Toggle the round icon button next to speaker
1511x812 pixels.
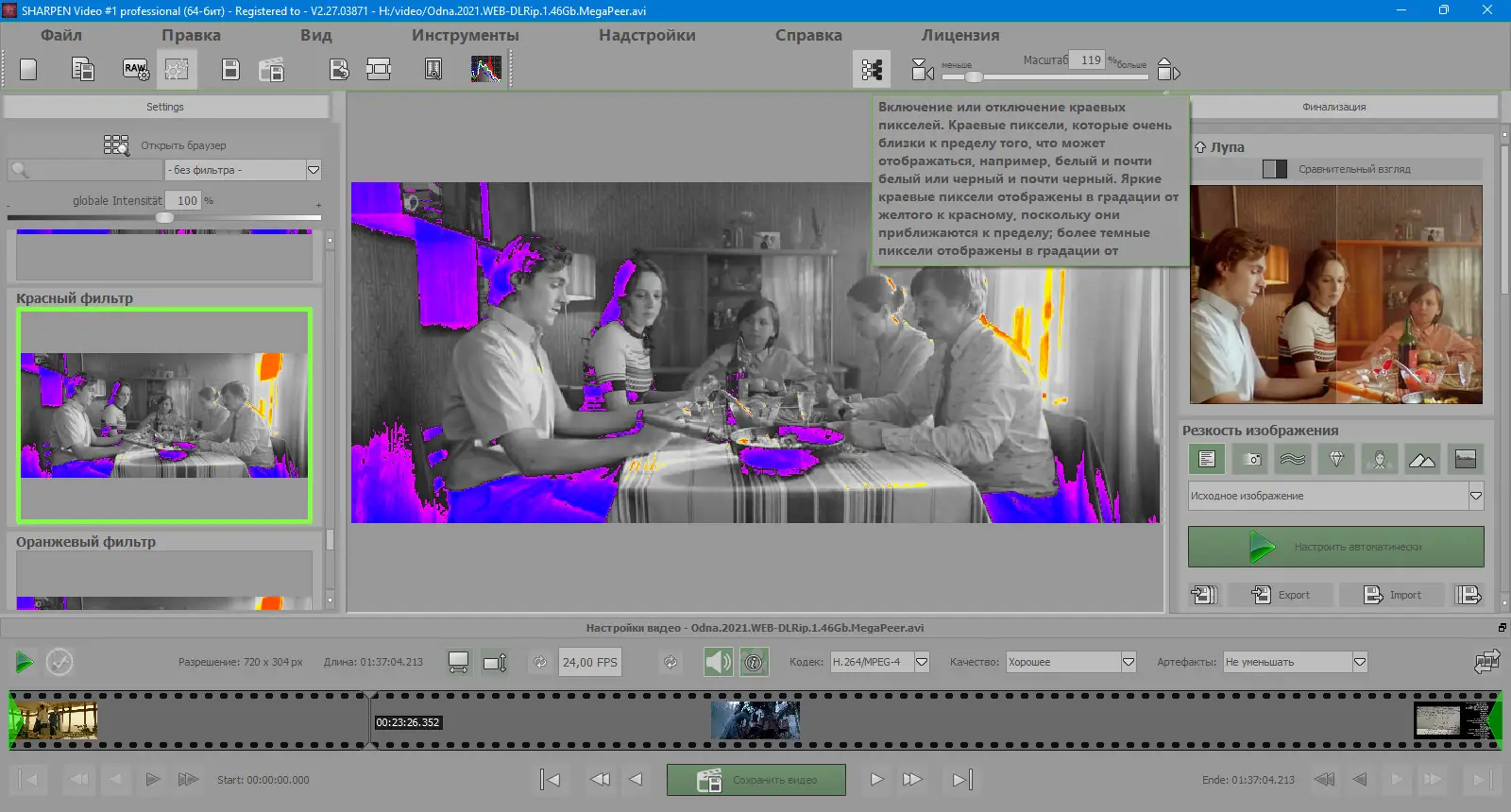pyautogui.click(x=754, y=662)
